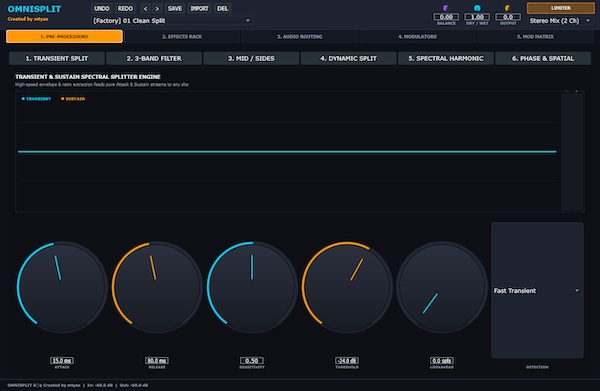The height and width of the screenshot is (391, 600).
Task: Click the Output value field 0.0
Action: coord(508,17)
